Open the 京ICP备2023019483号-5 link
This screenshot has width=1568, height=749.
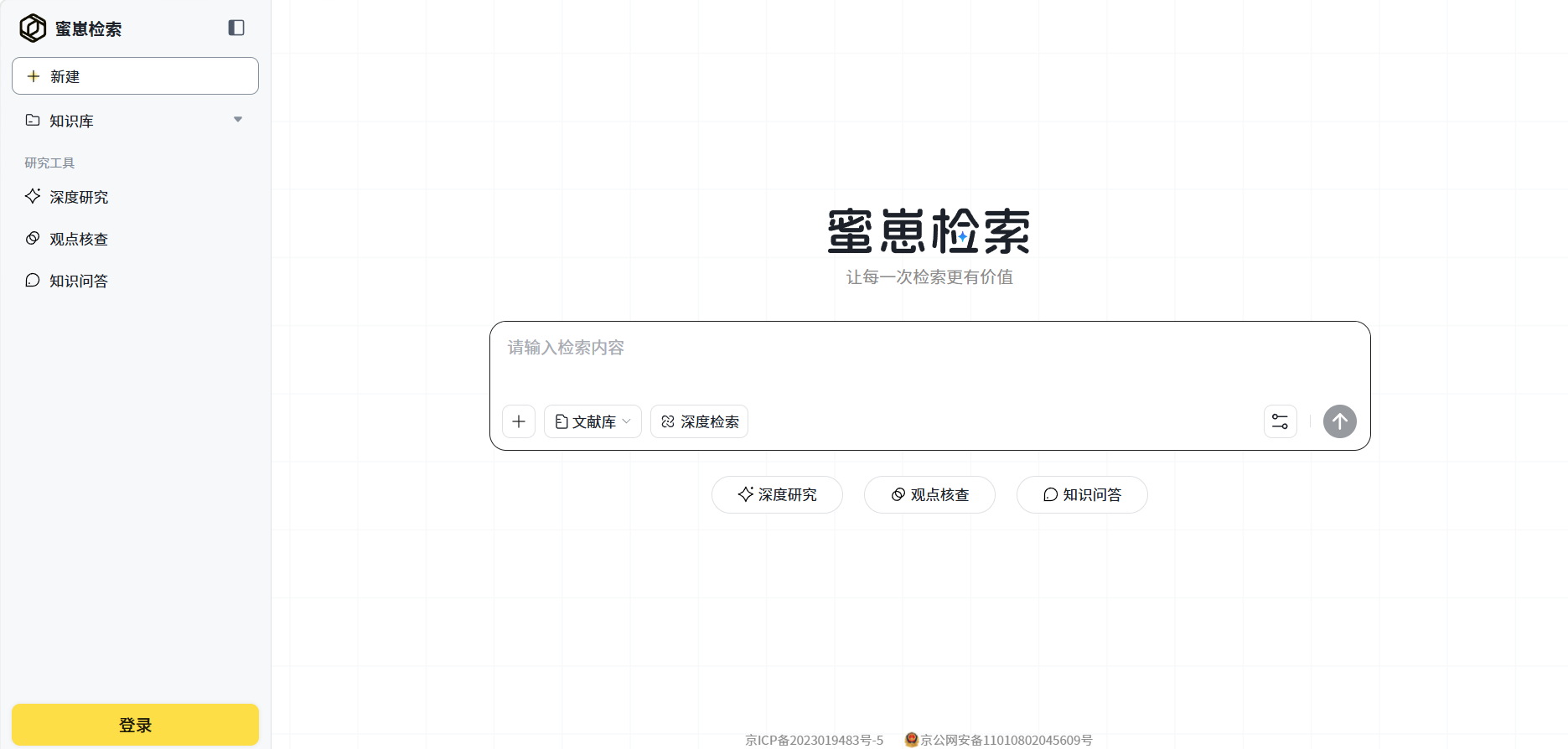(x=814, y=740)
